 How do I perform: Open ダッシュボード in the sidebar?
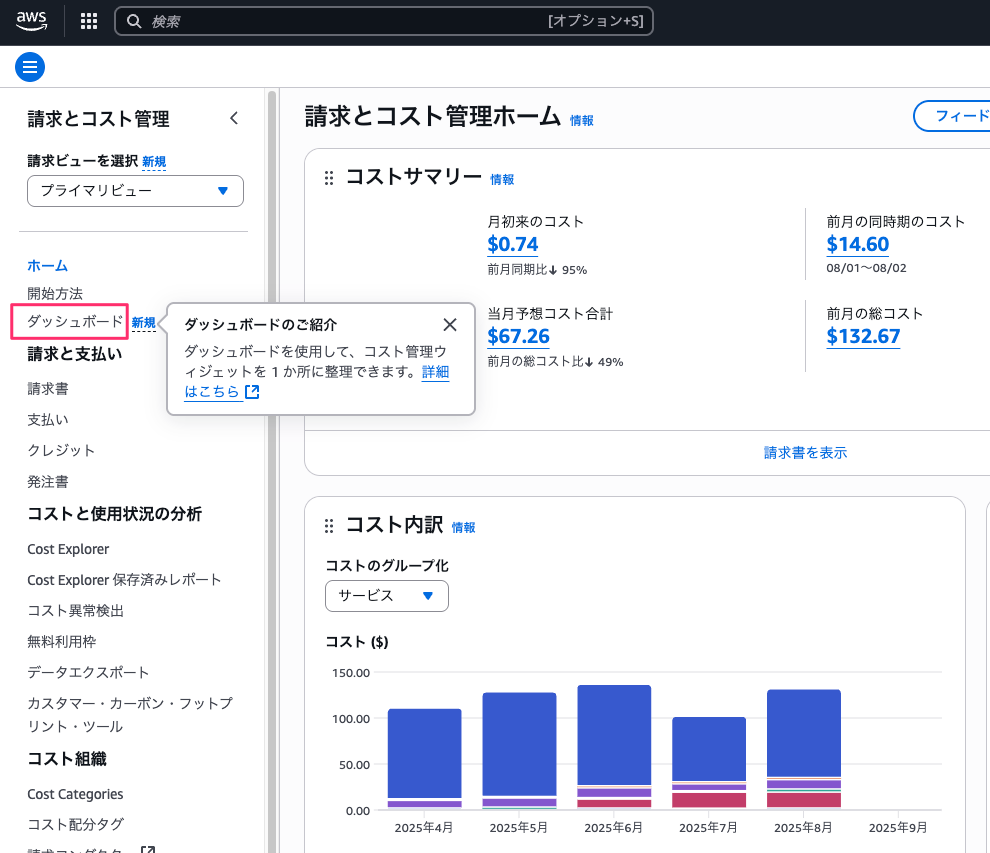(x=75, y=321)
